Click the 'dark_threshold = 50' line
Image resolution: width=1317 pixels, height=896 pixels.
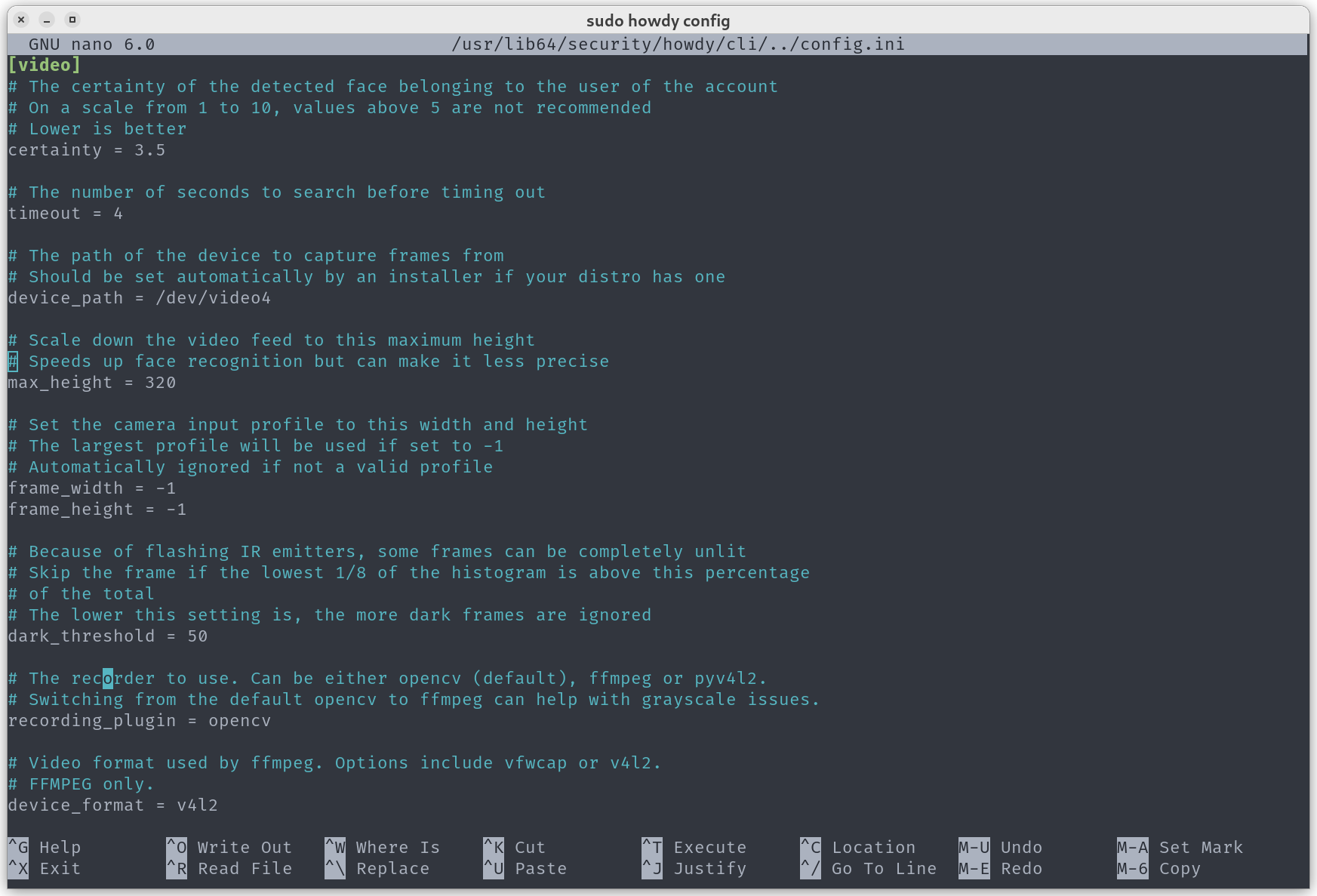click(107, 636)
